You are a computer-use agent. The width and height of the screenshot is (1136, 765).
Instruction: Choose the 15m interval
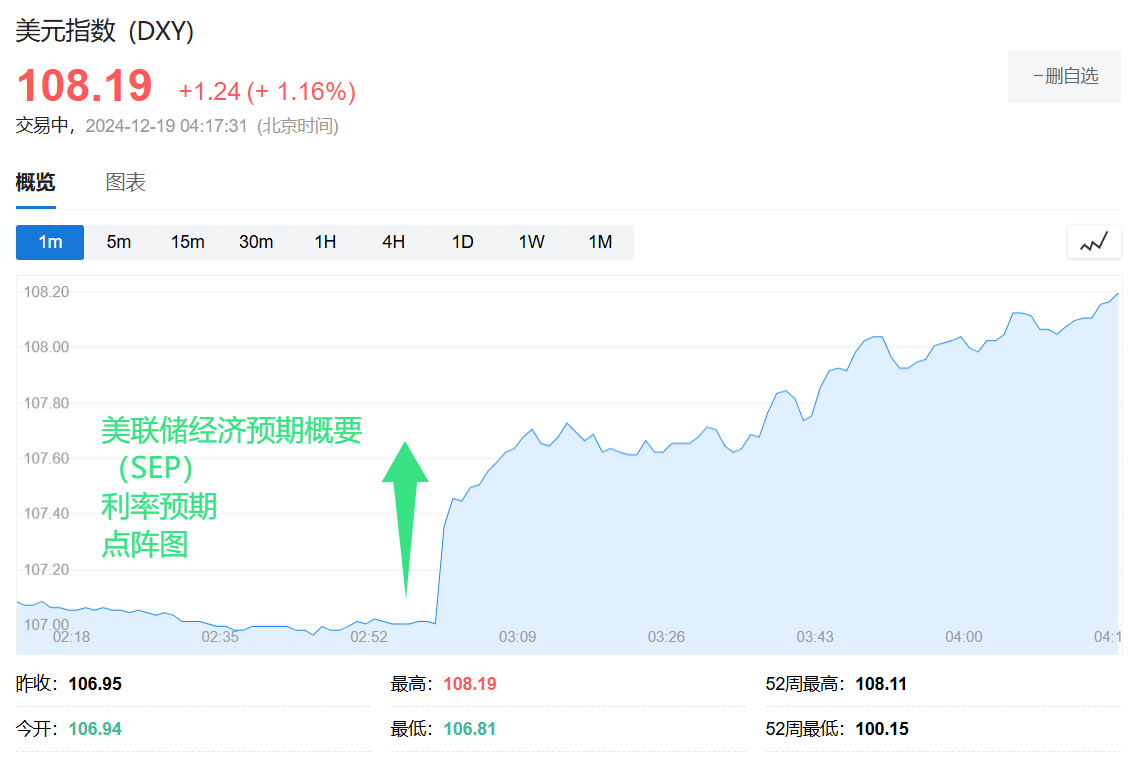pos(187,242)
